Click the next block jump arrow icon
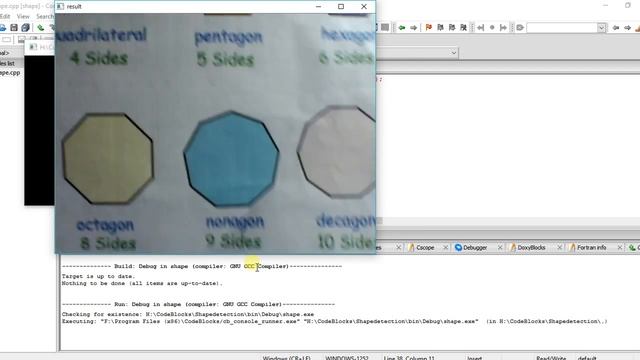 click(503, 27)
